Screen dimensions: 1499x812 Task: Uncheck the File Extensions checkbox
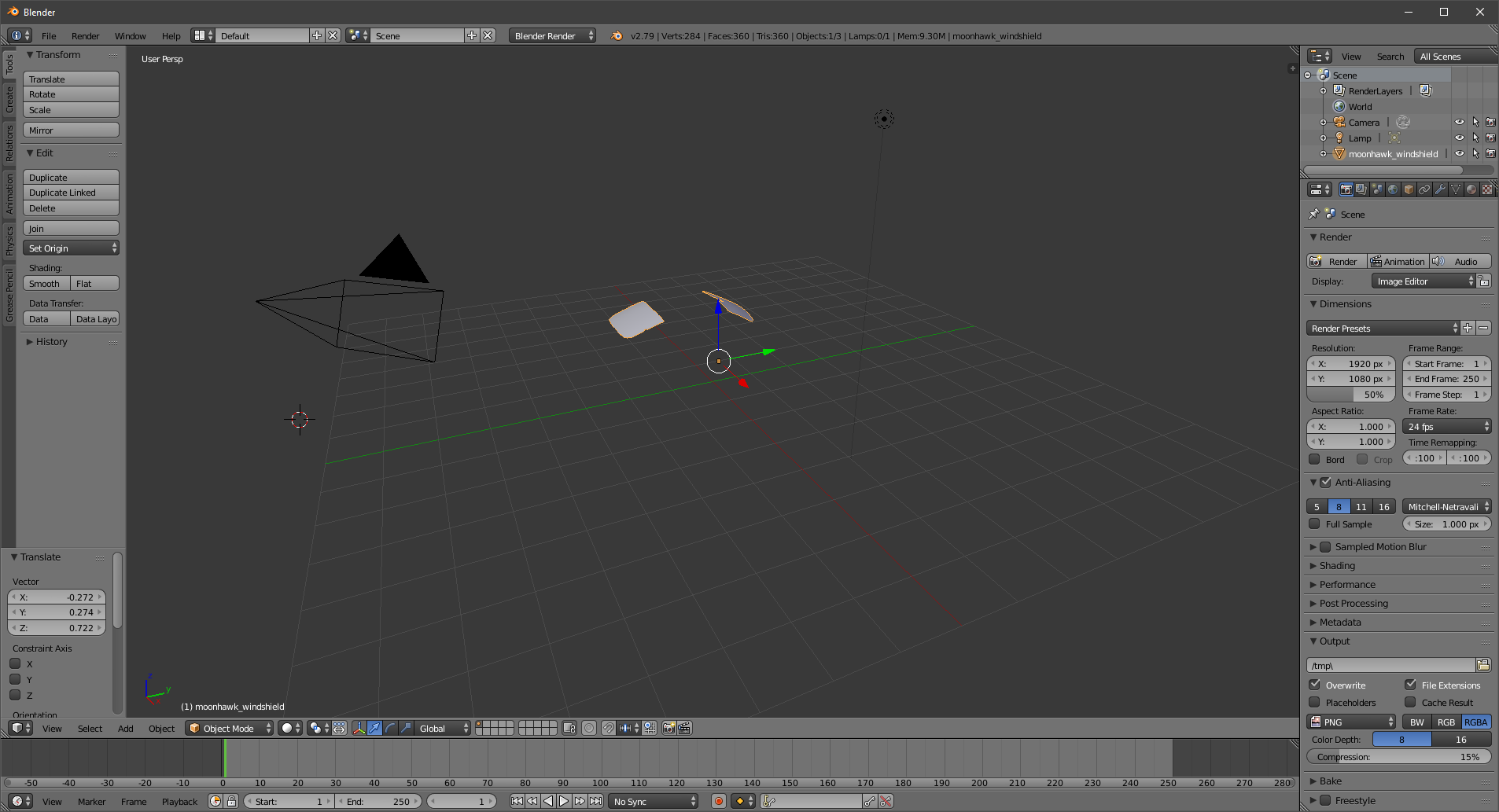click(x=1410, y=685)
